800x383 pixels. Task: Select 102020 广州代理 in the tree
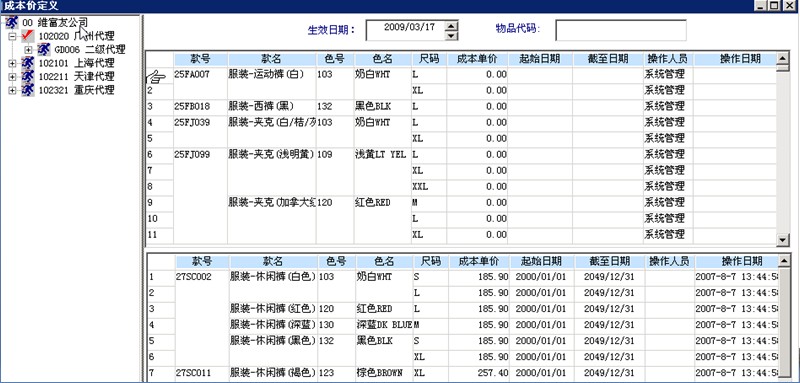pyautogui.click(x=77, y=36)
